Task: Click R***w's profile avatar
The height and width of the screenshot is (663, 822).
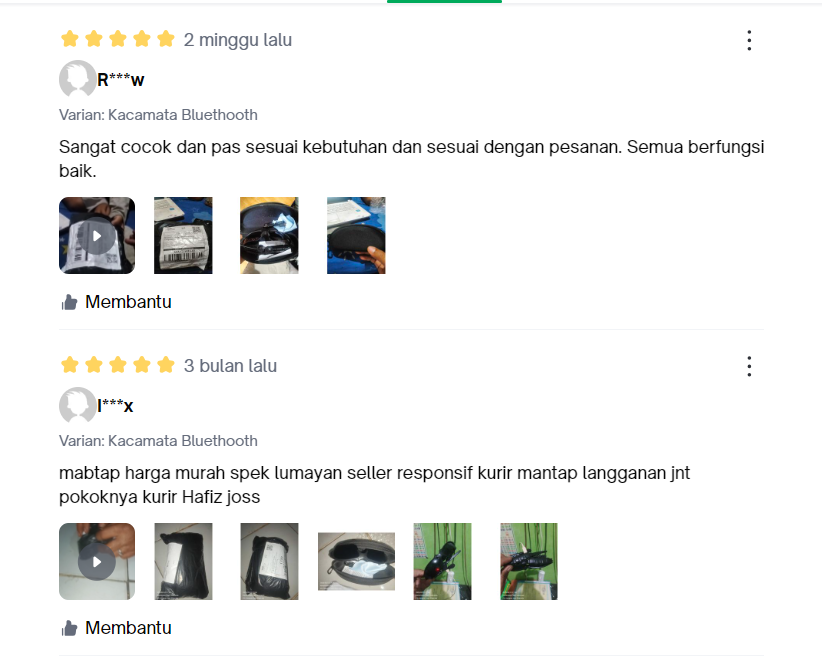Action: pos(78,79)
